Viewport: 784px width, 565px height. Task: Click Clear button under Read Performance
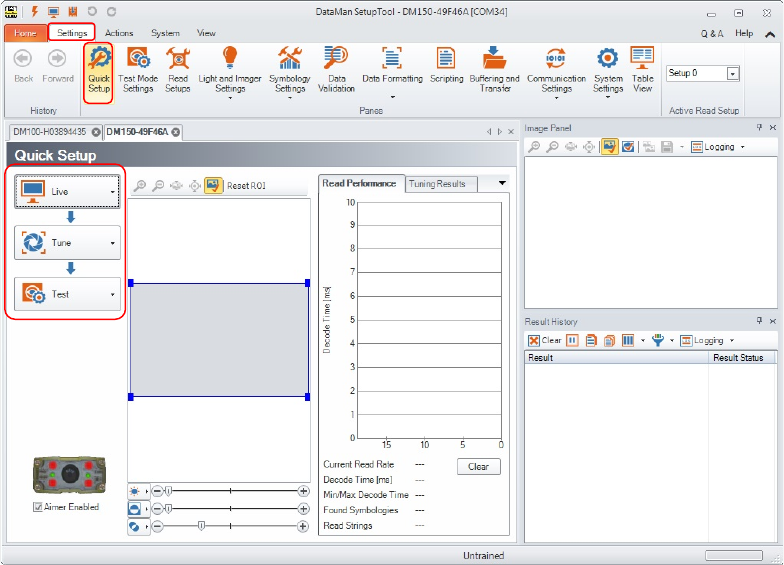[478, 467]
